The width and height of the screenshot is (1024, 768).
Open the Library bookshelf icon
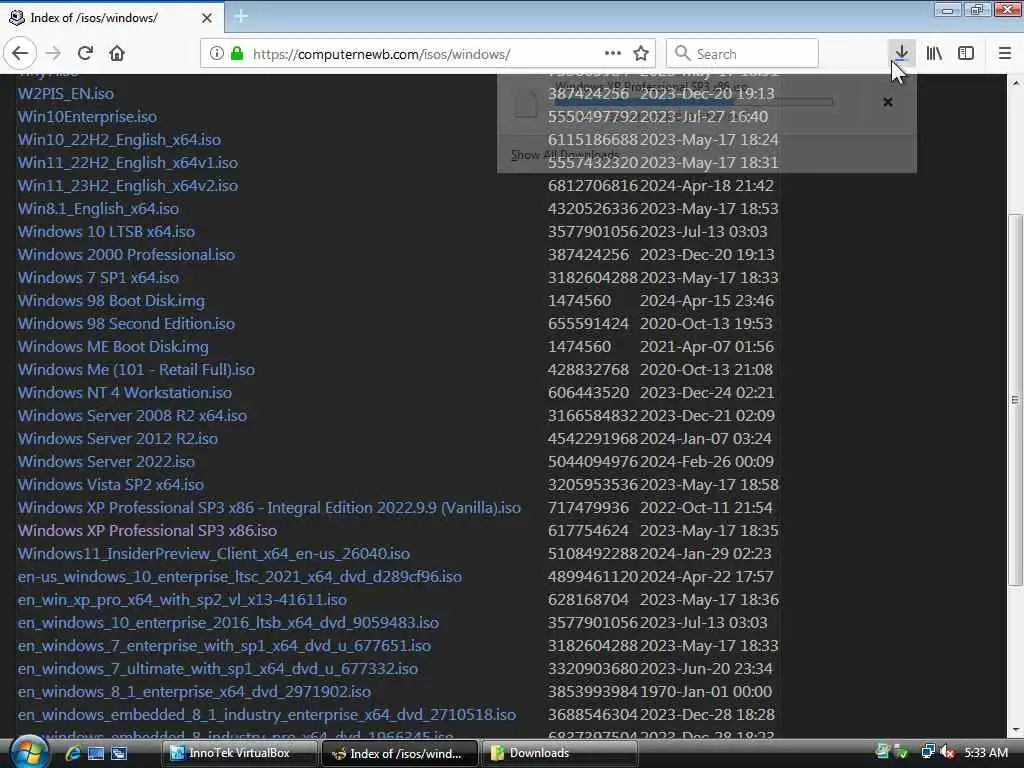point(934,53)
